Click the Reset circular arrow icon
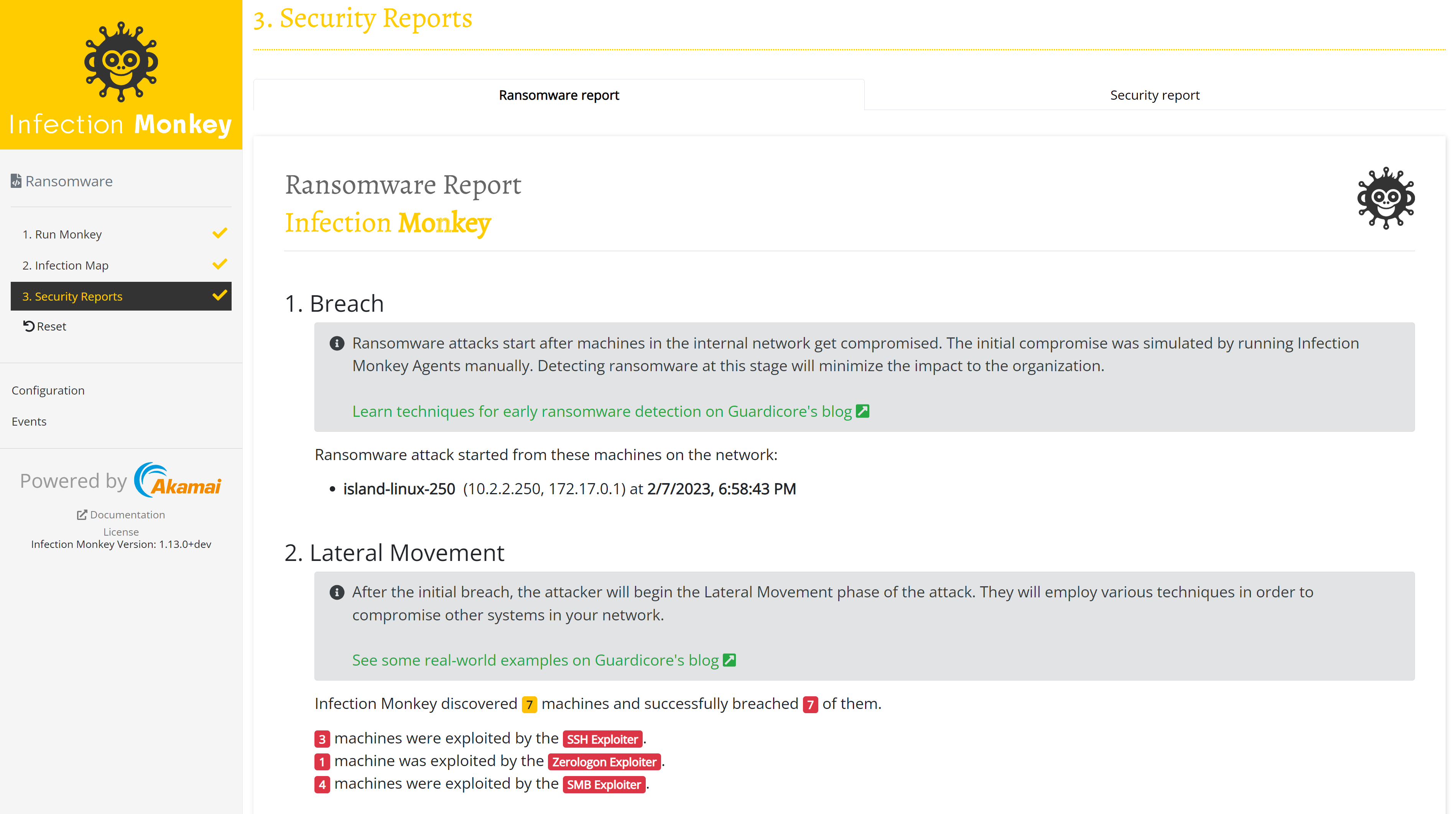Screen dimensions: 1456x814 coord(29,326)
